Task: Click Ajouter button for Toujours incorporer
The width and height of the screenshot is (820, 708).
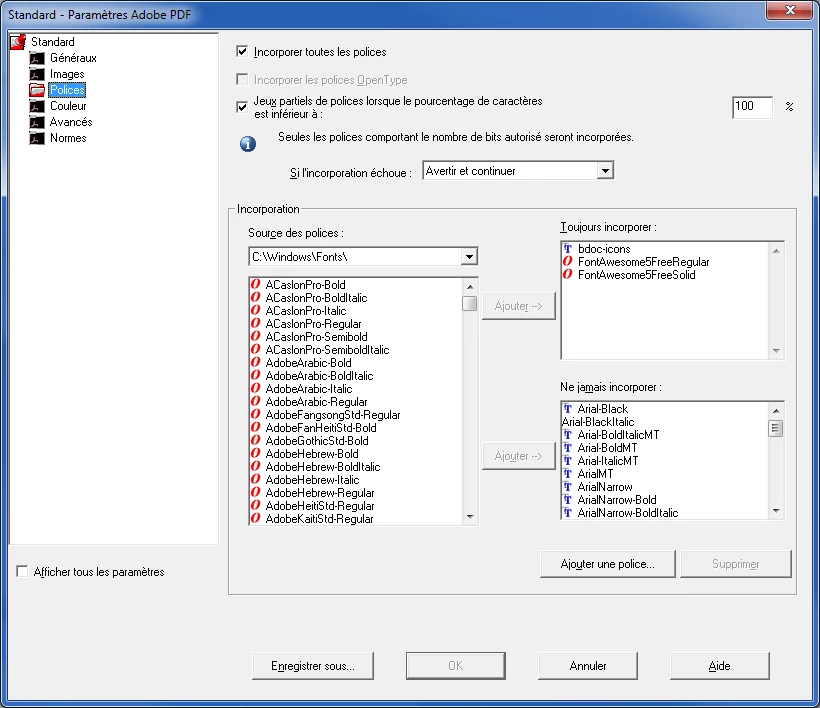Action: point(518,306)
